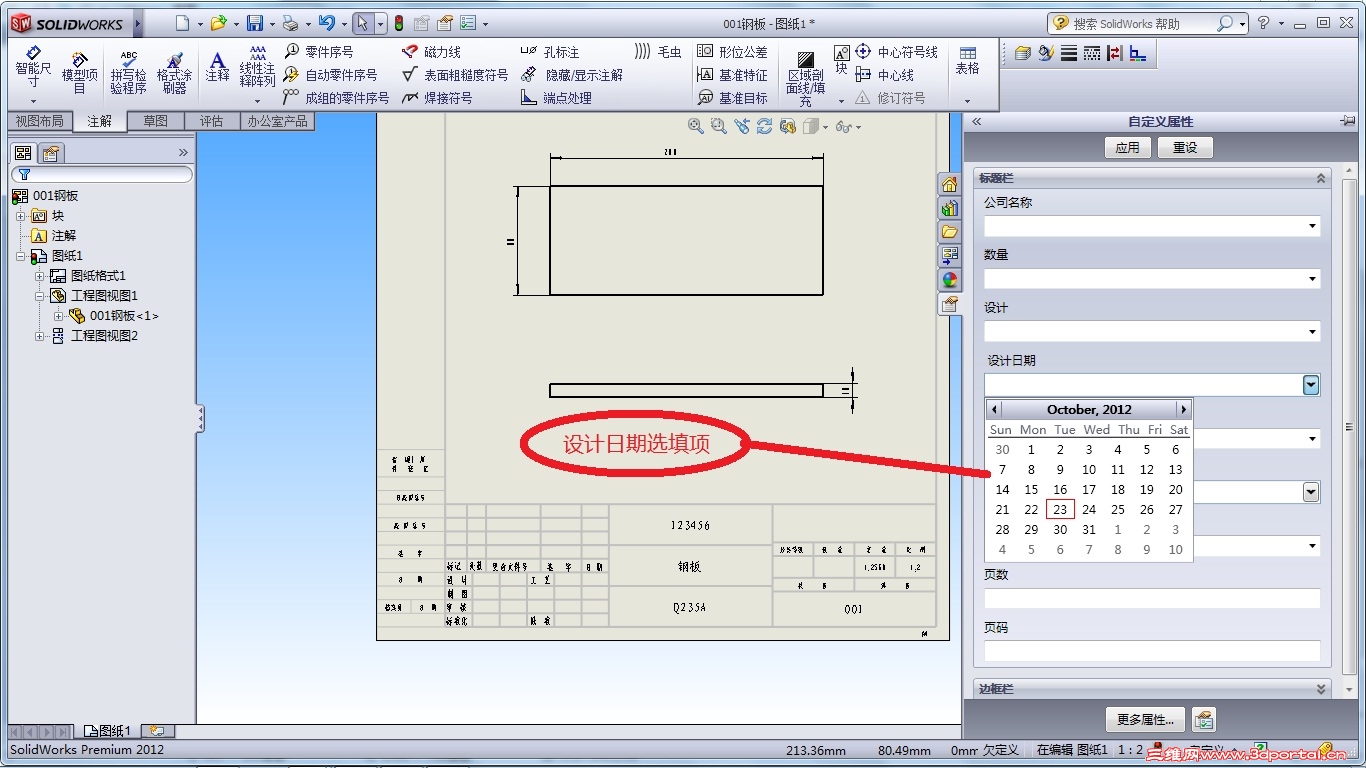Add a 焊接符号 weld symbol
1366x768 pixels.
pyautogui.click(x=437, y=97)
